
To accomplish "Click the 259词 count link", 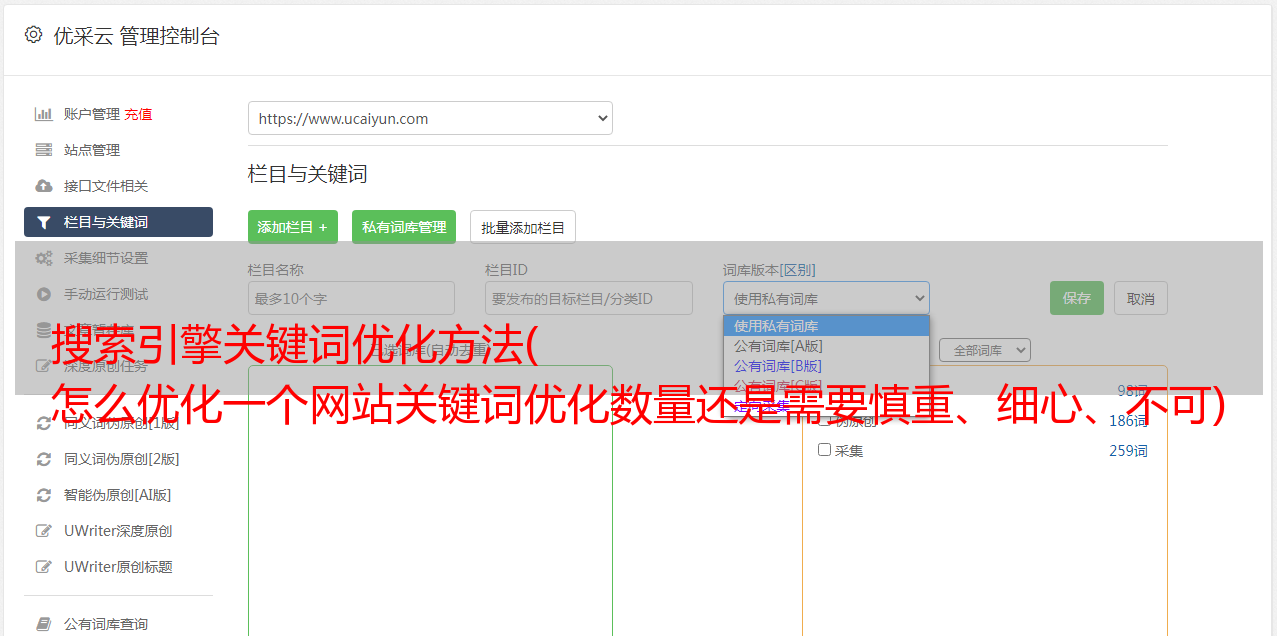I will (x=1128, y=451).
